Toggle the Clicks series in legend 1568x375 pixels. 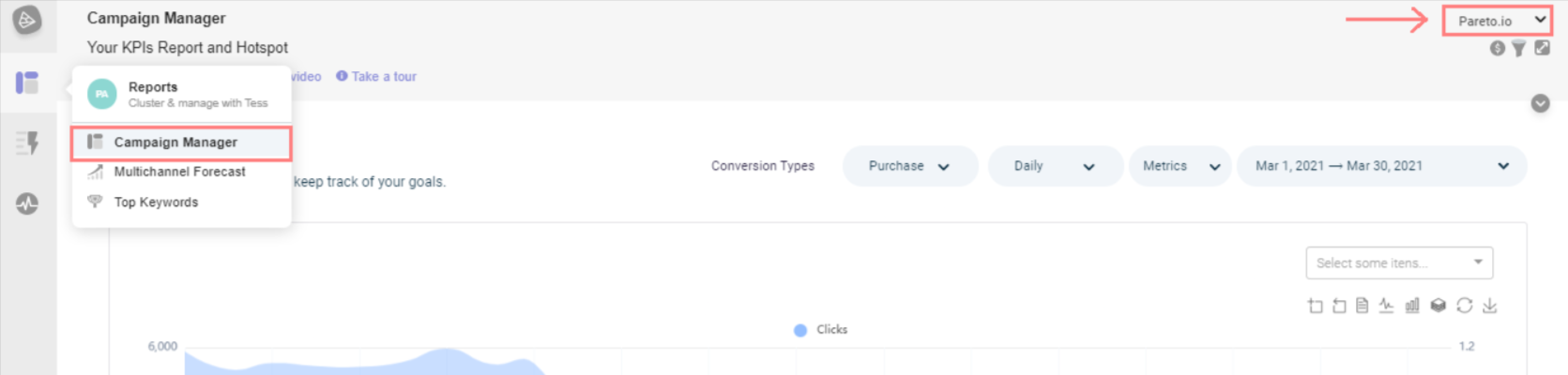tap(821, 330)
